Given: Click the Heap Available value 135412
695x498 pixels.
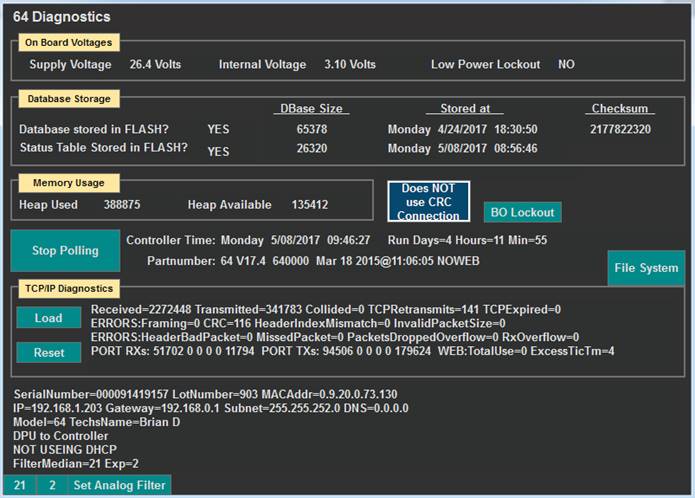Looking at the screenshot, I should (310, 205).
